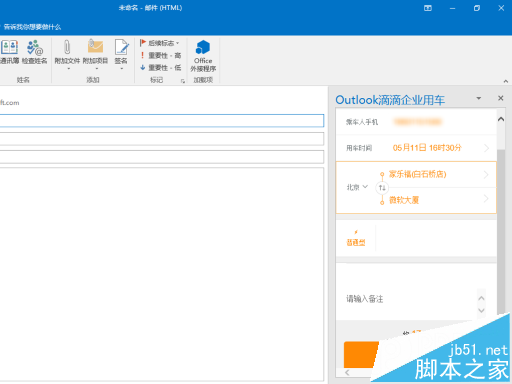Open the Address Book (通讯簿)
512x384 pixels.
[x=9, y=52]
